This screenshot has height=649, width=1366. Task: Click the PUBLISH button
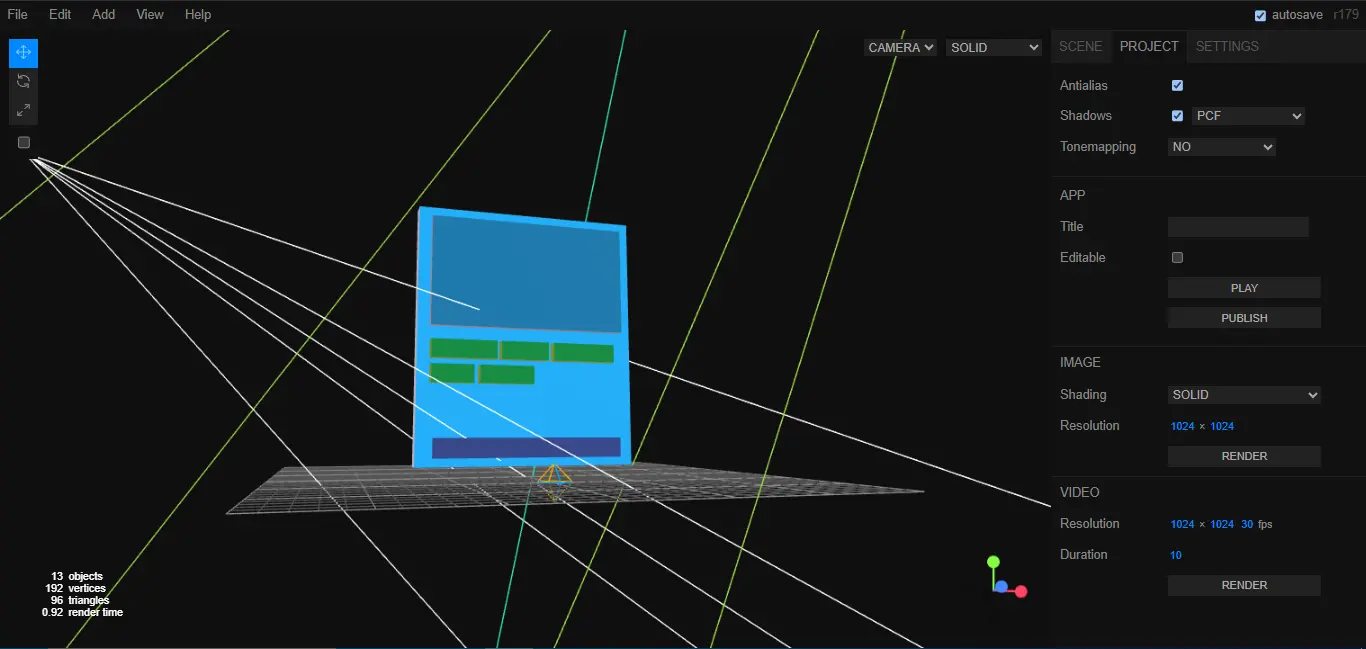(1244, 317)
